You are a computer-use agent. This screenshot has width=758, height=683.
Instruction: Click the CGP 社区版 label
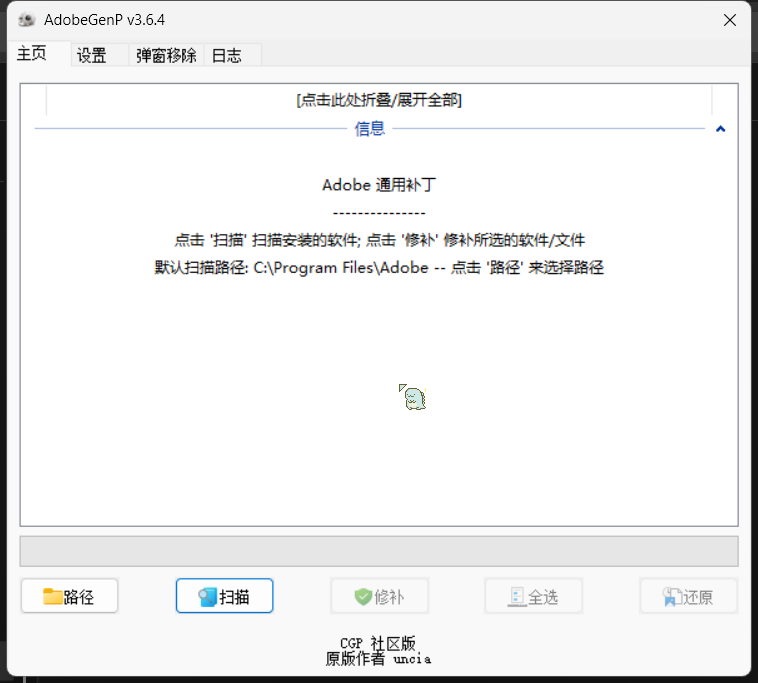point(378,643)
